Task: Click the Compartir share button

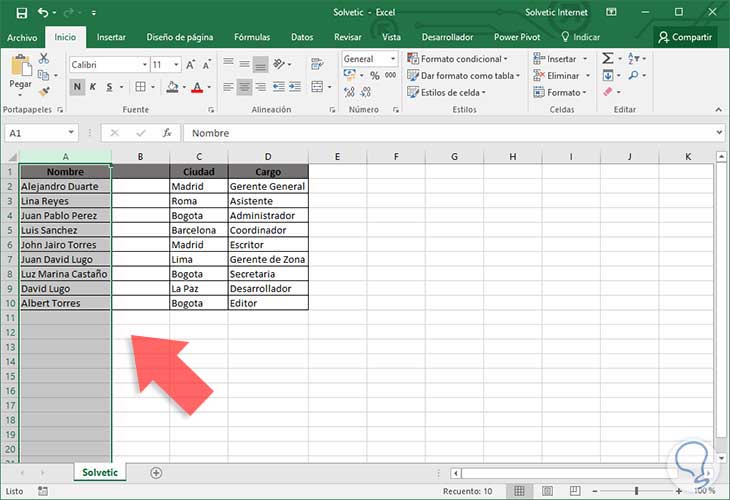Action: click(x=686, y=37)
